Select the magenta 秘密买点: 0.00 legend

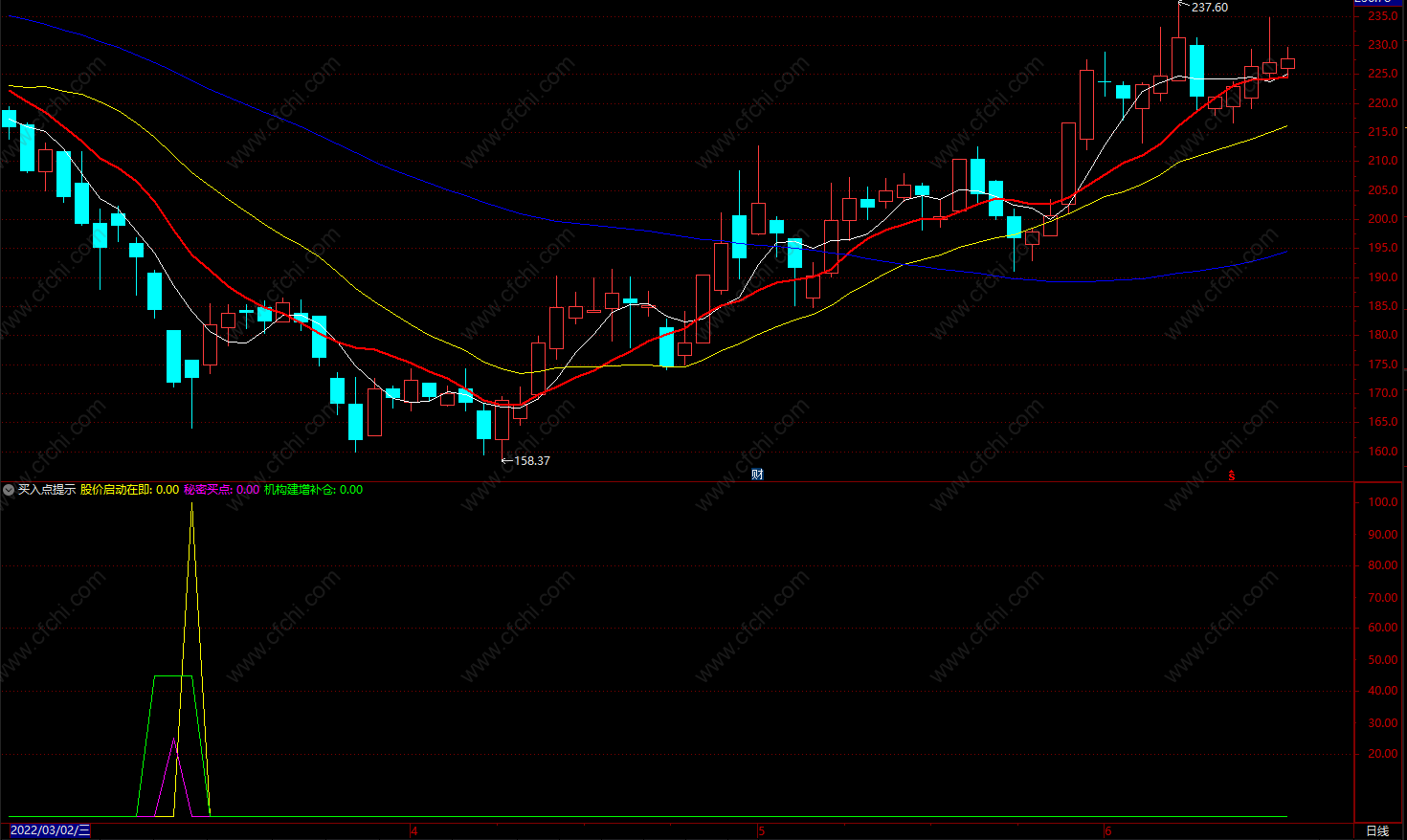pyautogui.click(x=221, y=489)
